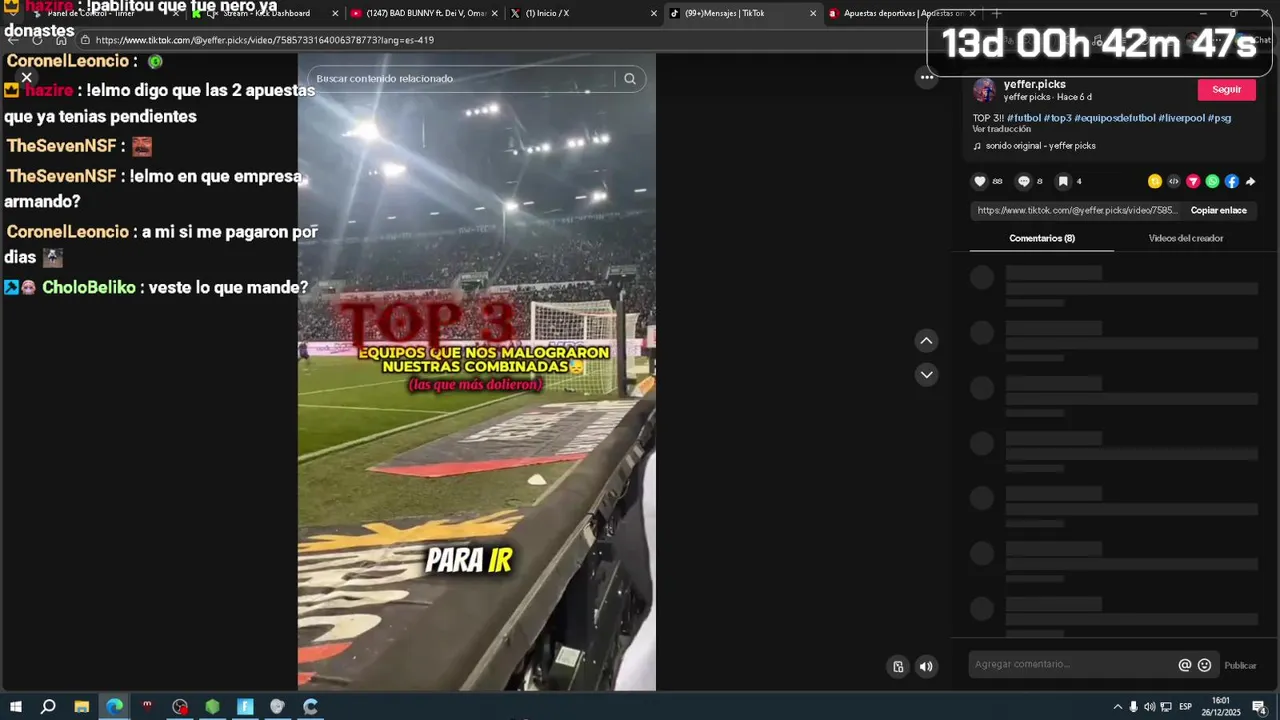The width and height of the screenshot is (1280, 720).
Task: Click the blue F taskbar icon
Action: tap(245, 707)
